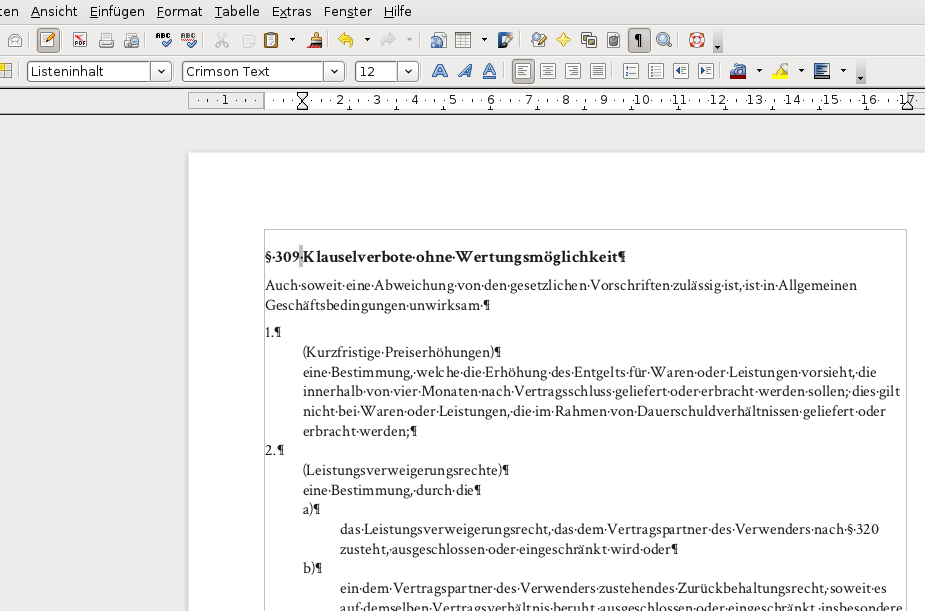Increase the paragraph indent
This screenshot has height=611, width=925.
click(705, 71)
